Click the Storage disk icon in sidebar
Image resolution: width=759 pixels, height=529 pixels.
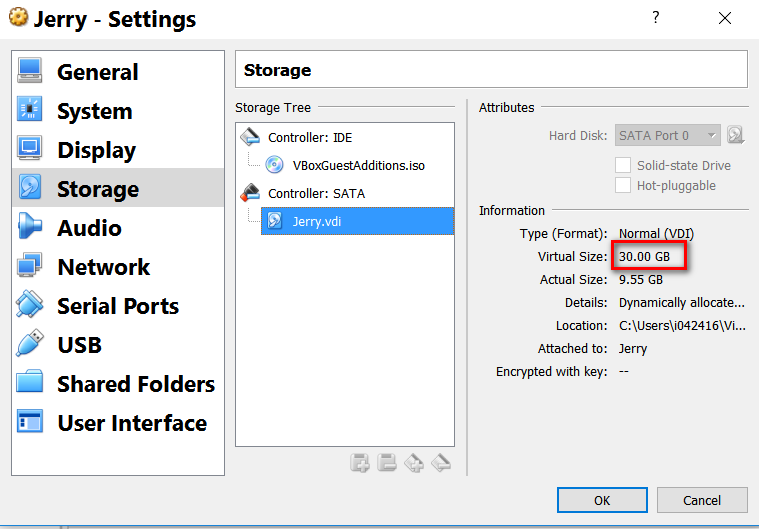(x=30, y=187)
